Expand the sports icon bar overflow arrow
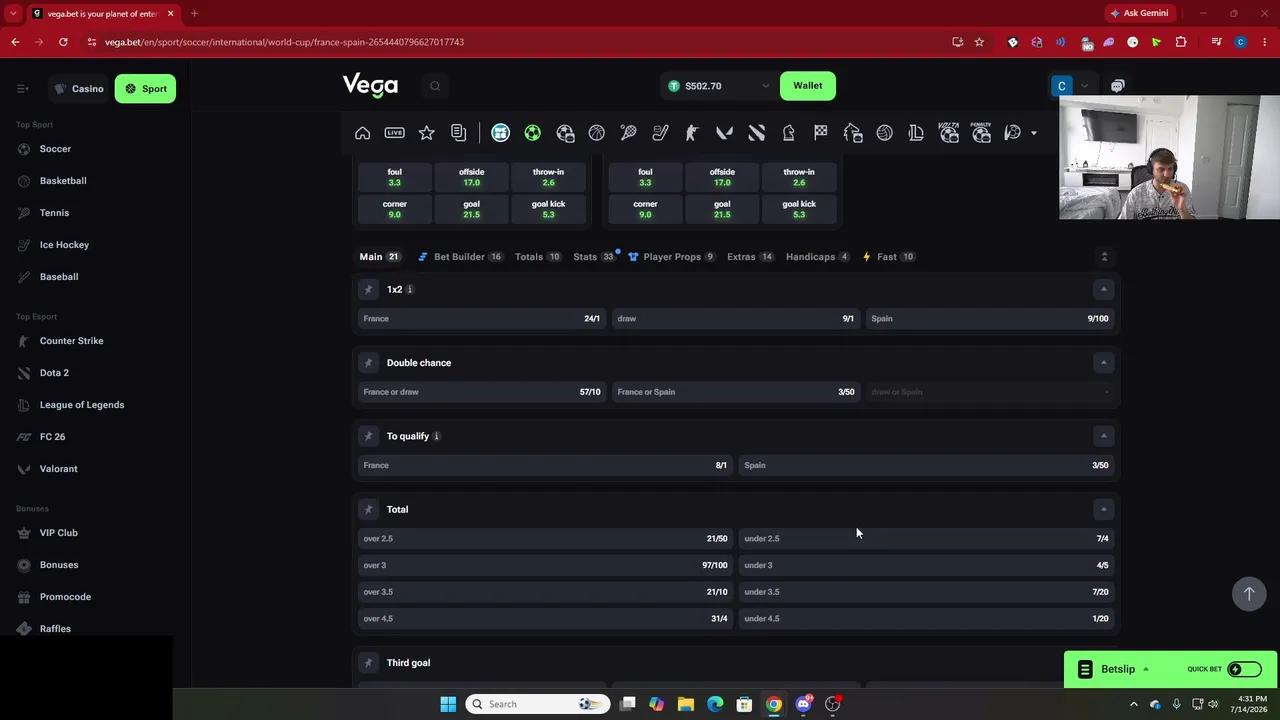 coord(1034,133)
